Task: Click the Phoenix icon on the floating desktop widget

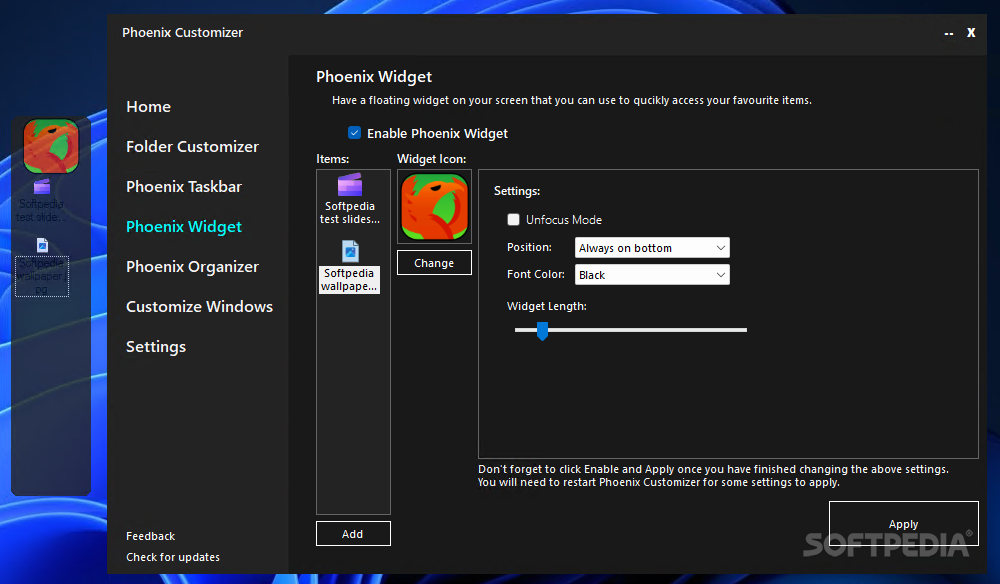Action: tap(51, 146)
